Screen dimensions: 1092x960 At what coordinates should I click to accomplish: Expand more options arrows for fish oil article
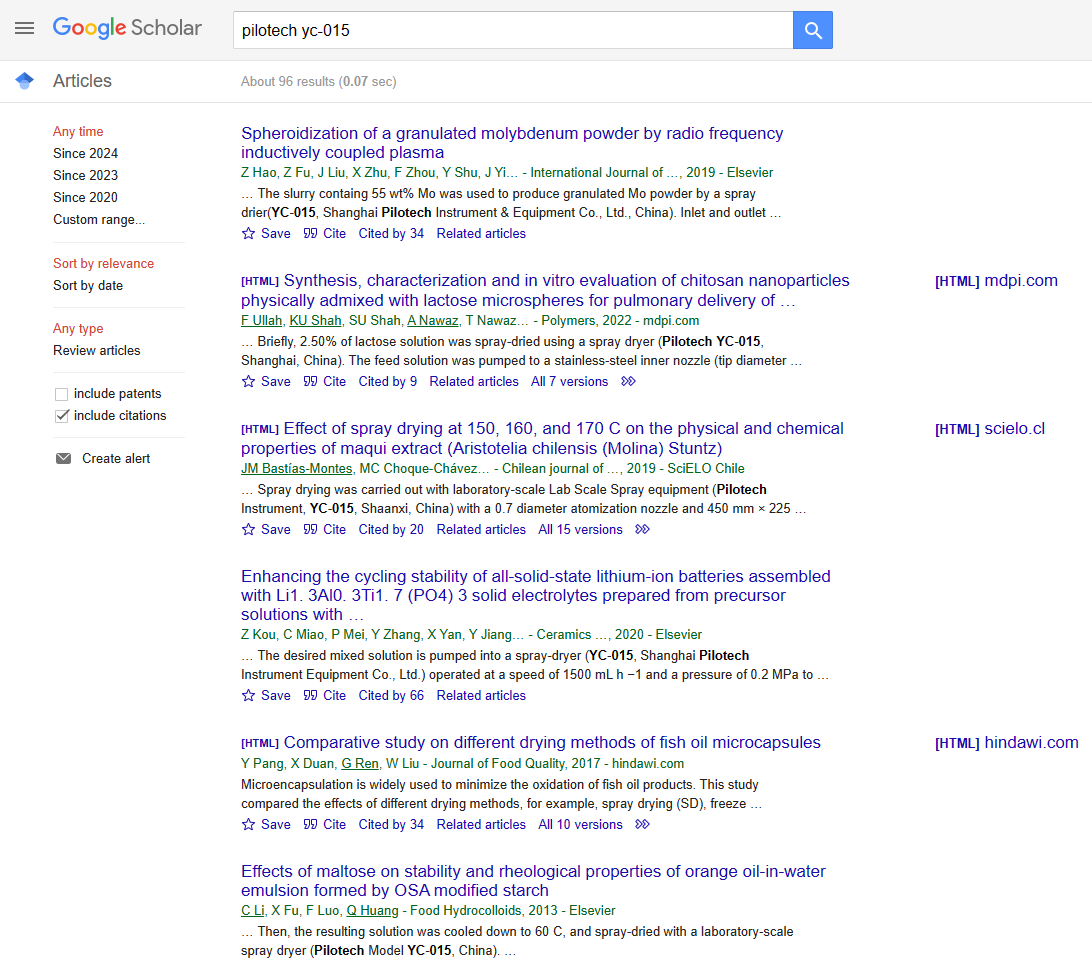642,825
